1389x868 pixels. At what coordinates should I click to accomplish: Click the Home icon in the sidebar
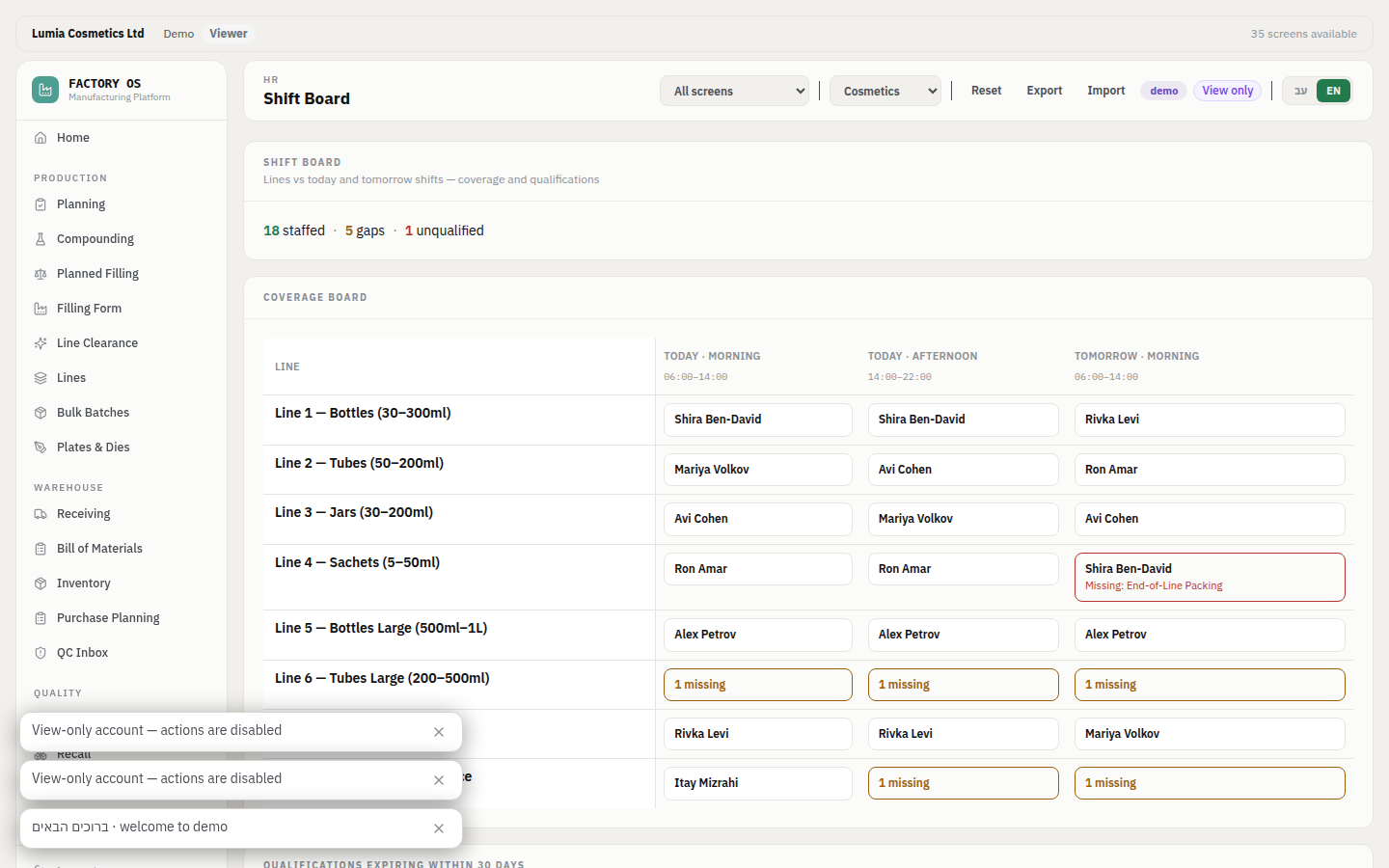[x=41, y=138]
